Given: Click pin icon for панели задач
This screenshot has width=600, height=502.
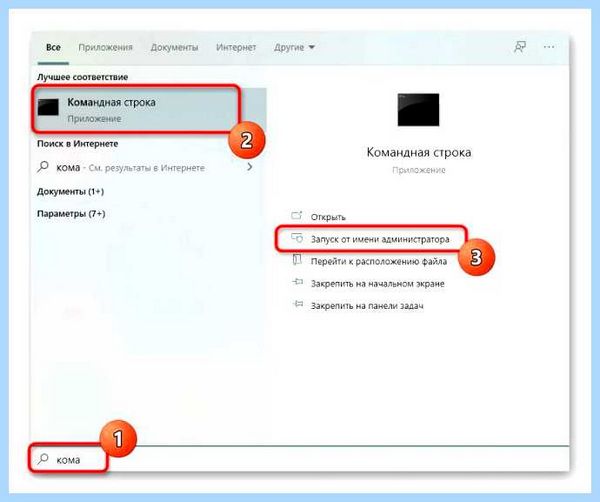Looking at the screenshot, I should click(298, 305).
